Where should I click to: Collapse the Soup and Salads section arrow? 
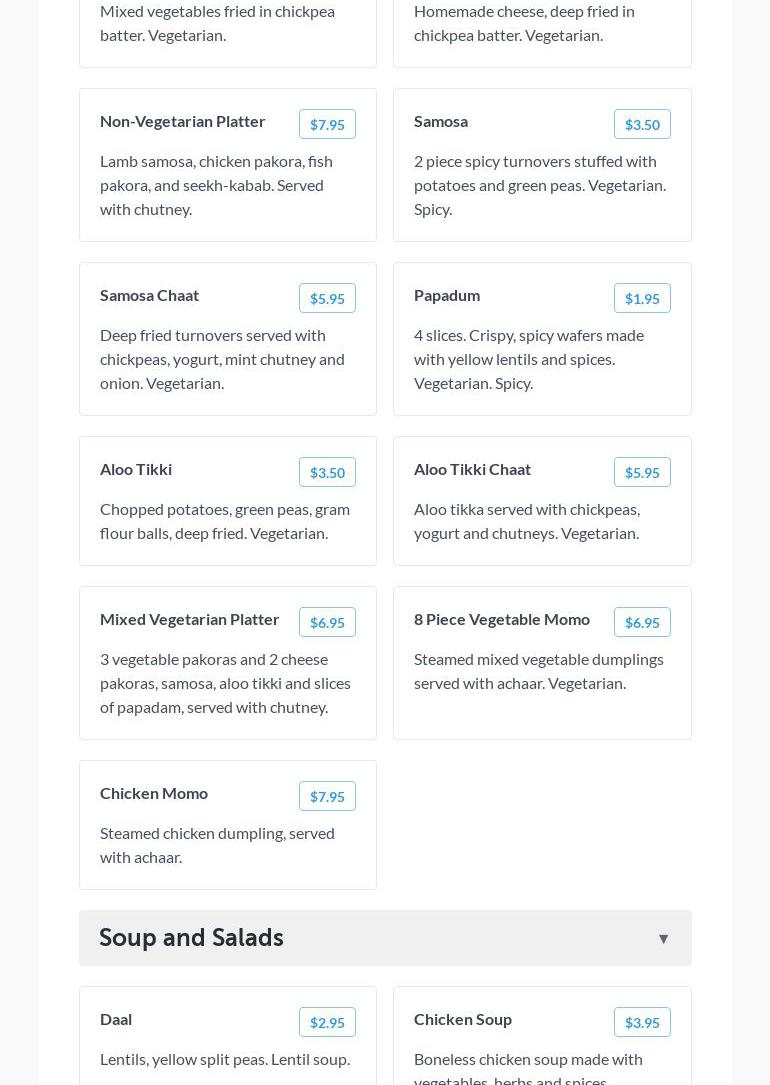[663, 938]
